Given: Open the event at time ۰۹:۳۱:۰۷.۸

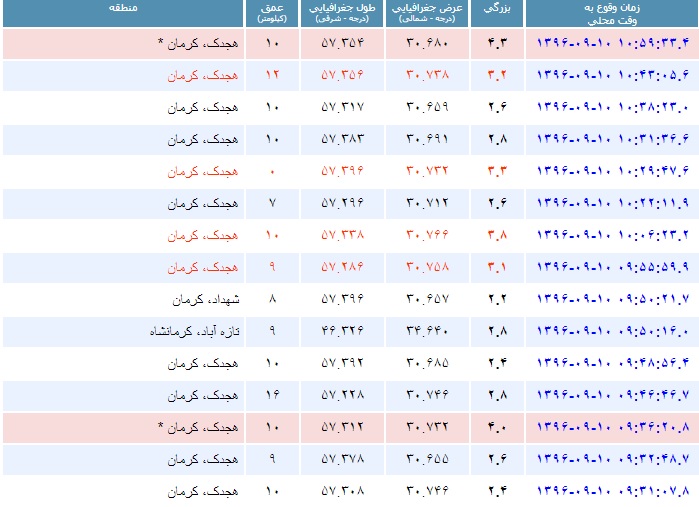Looking at the screenshot, I should coord(613,491).
